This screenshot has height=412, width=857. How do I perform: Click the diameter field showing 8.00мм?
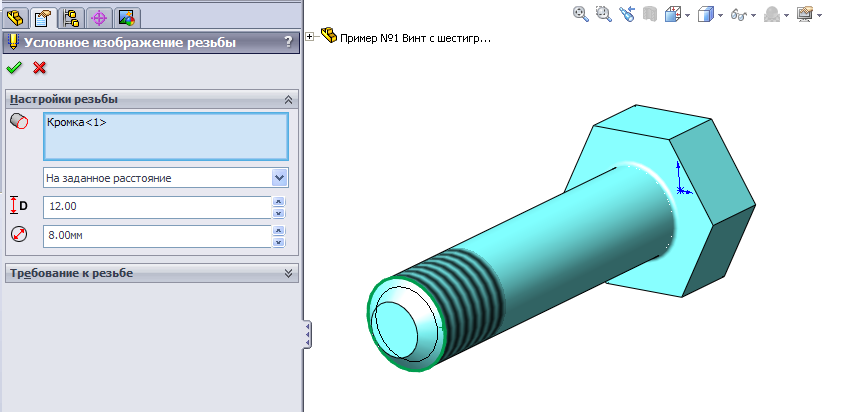click(x=157, y=236)
